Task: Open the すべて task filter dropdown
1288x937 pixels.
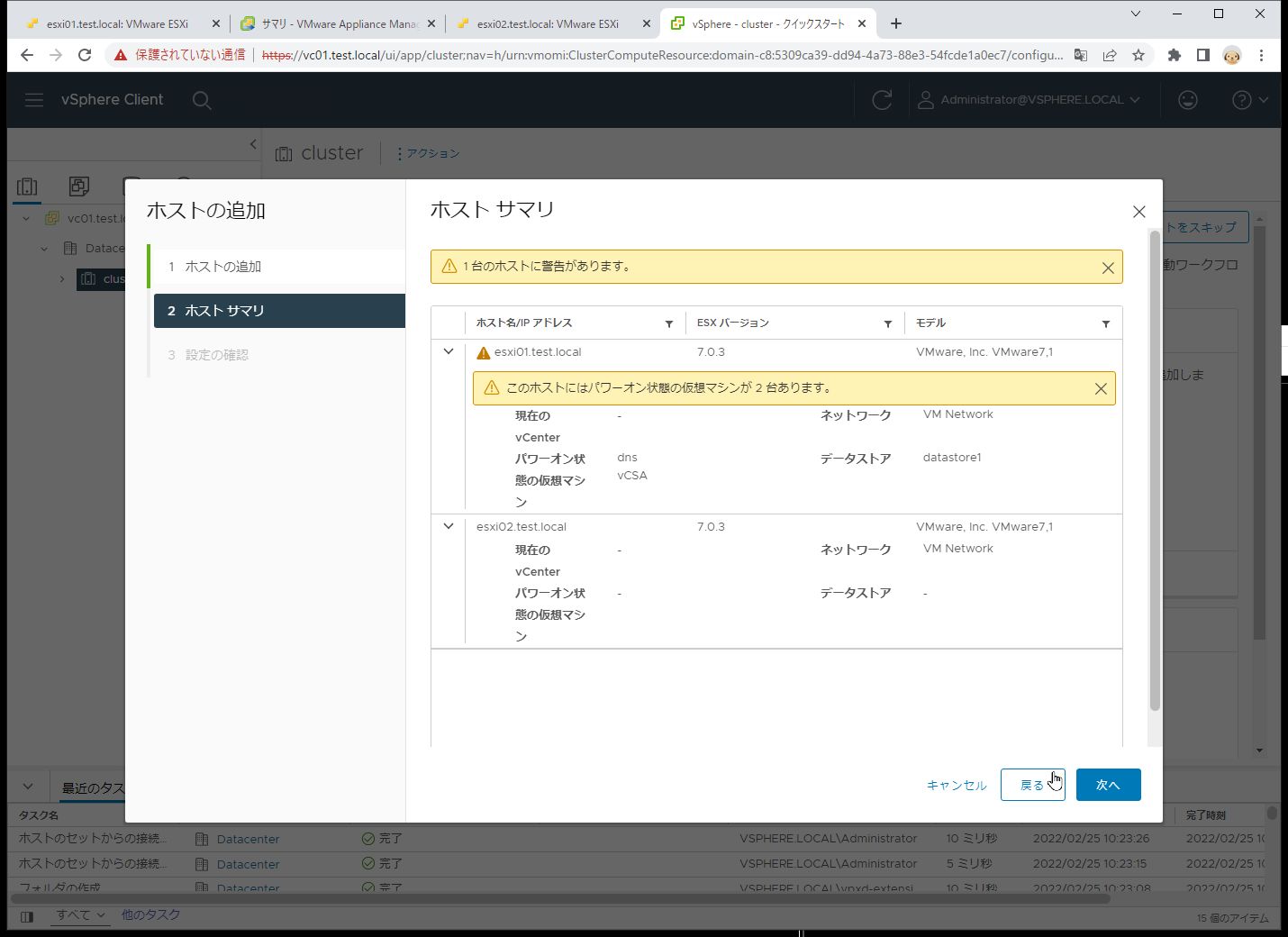Action: 81,915
